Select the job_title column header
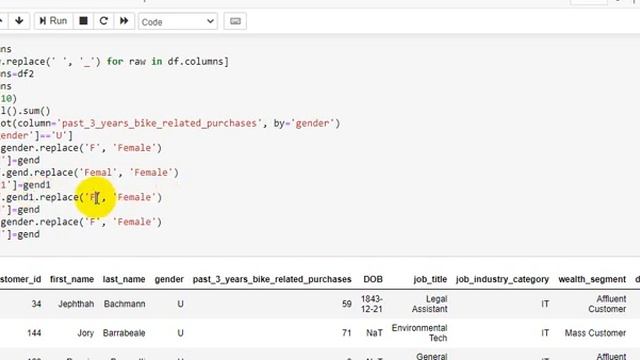This screenshot has width=640, height=360. pyautogui.click(x=430, y=279)
